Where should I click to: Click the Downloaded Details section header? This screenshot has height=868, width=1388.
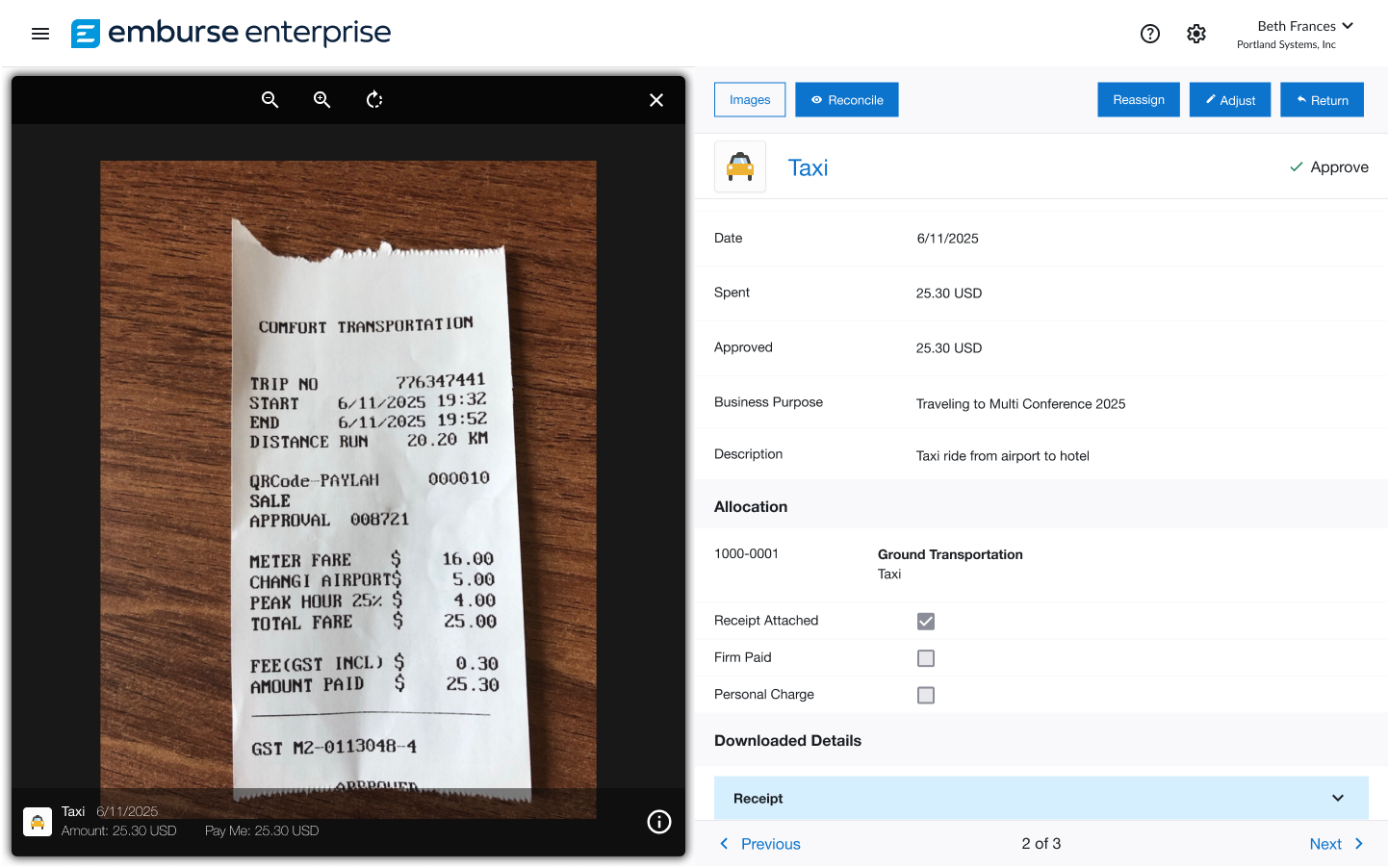click(787, 741)
